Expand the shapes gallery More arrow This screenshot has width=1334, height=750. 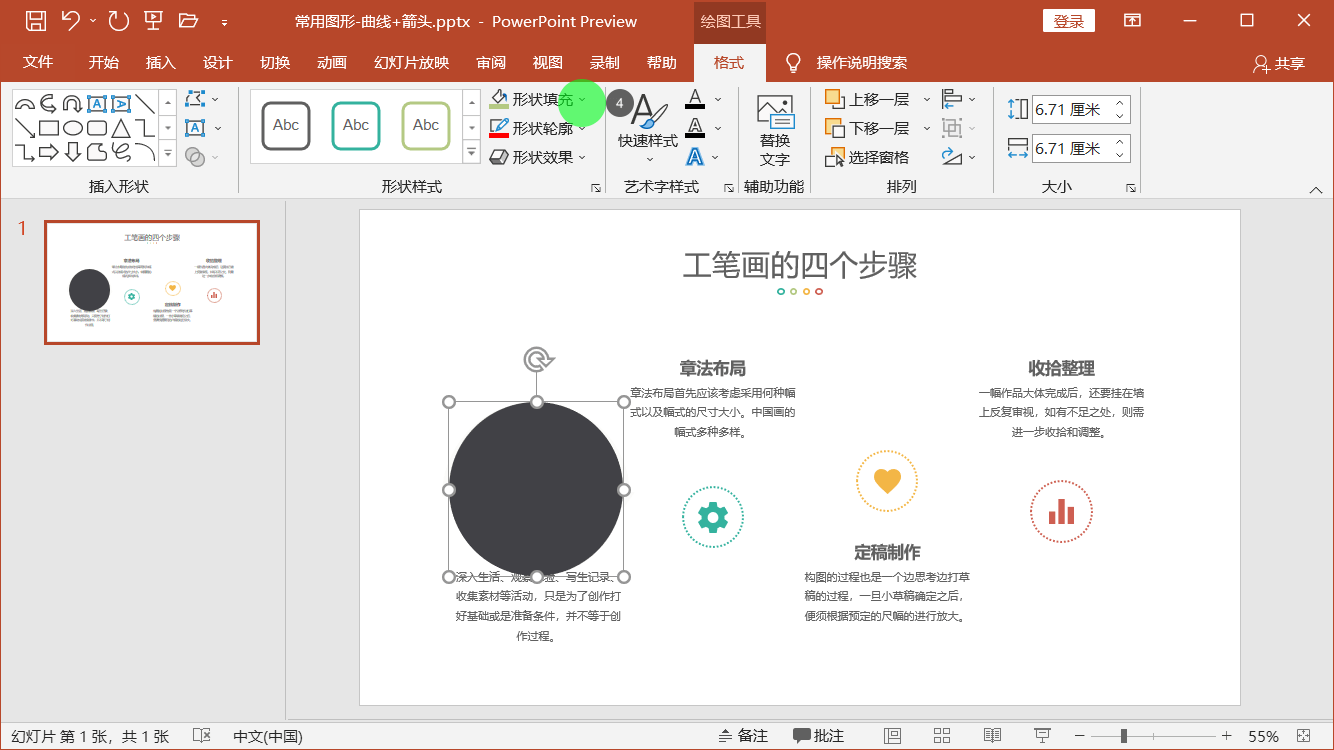pyautogui.click(x=168, y=153)
